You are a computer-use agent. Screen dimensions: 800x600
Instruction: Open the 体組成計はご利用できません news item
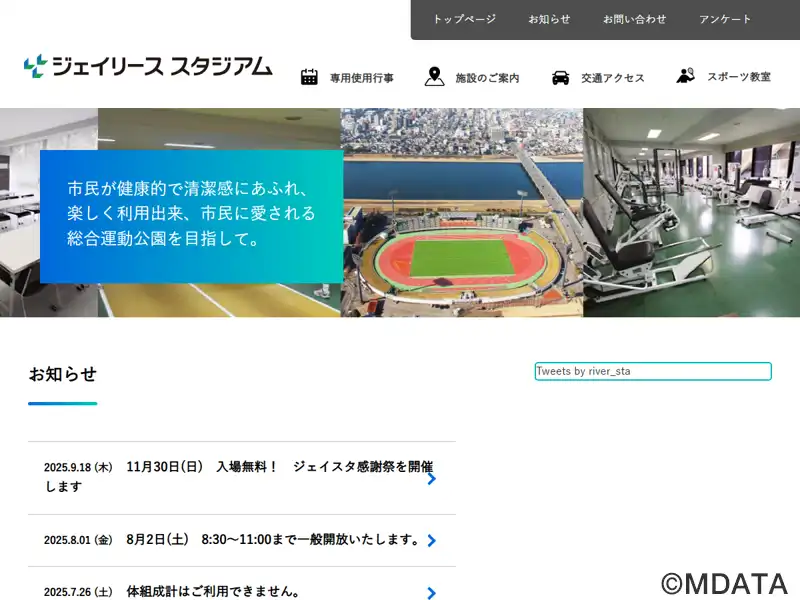(242, 584)
